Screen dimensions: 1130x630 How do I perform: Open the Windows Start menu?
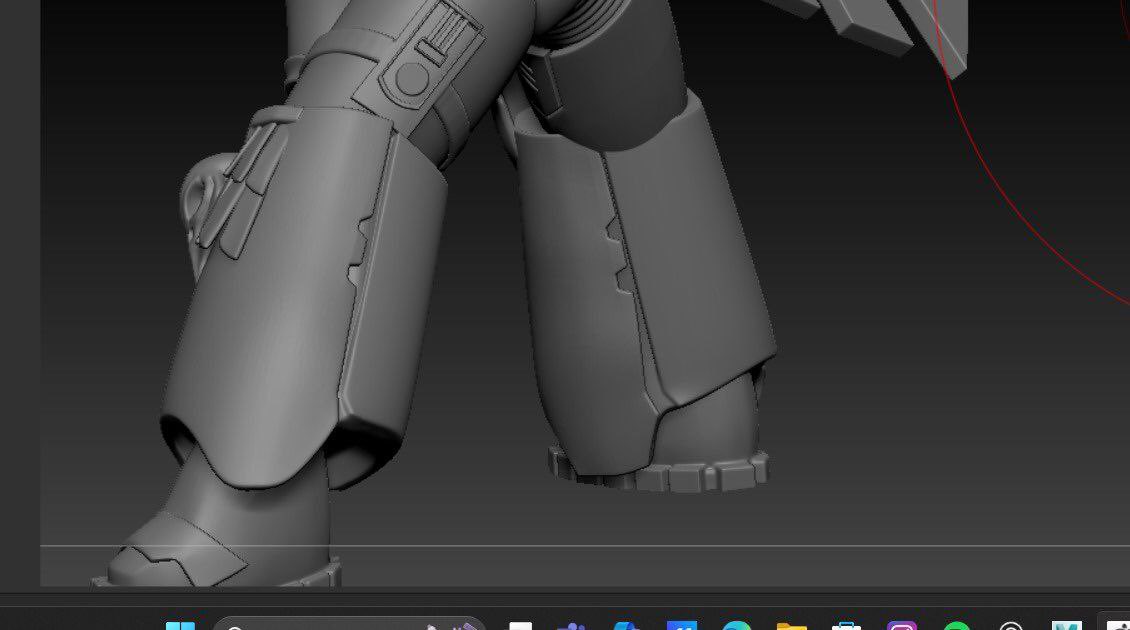pyautogui.click(x=180, y=626)
